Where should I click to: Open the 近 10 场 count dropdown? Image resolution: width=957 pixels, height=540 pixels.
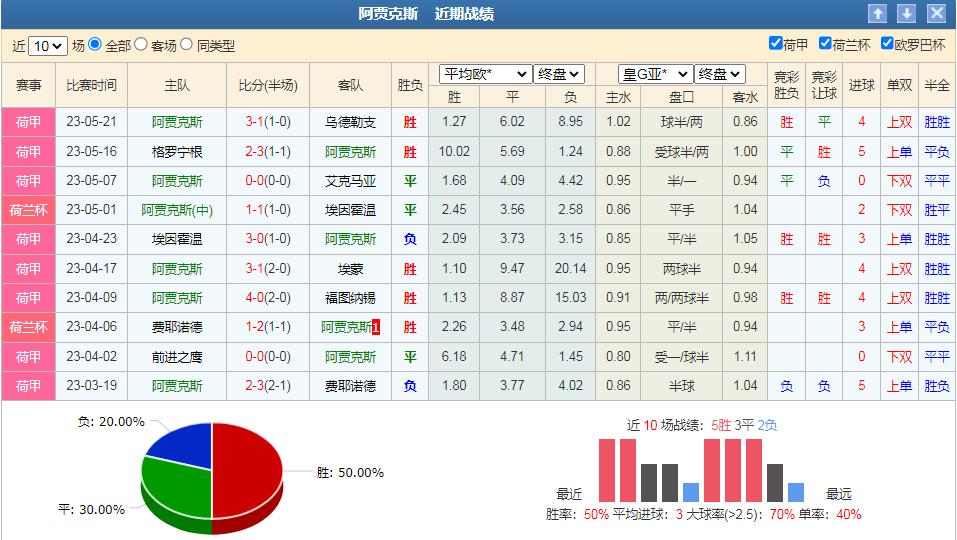coord(48,46)
